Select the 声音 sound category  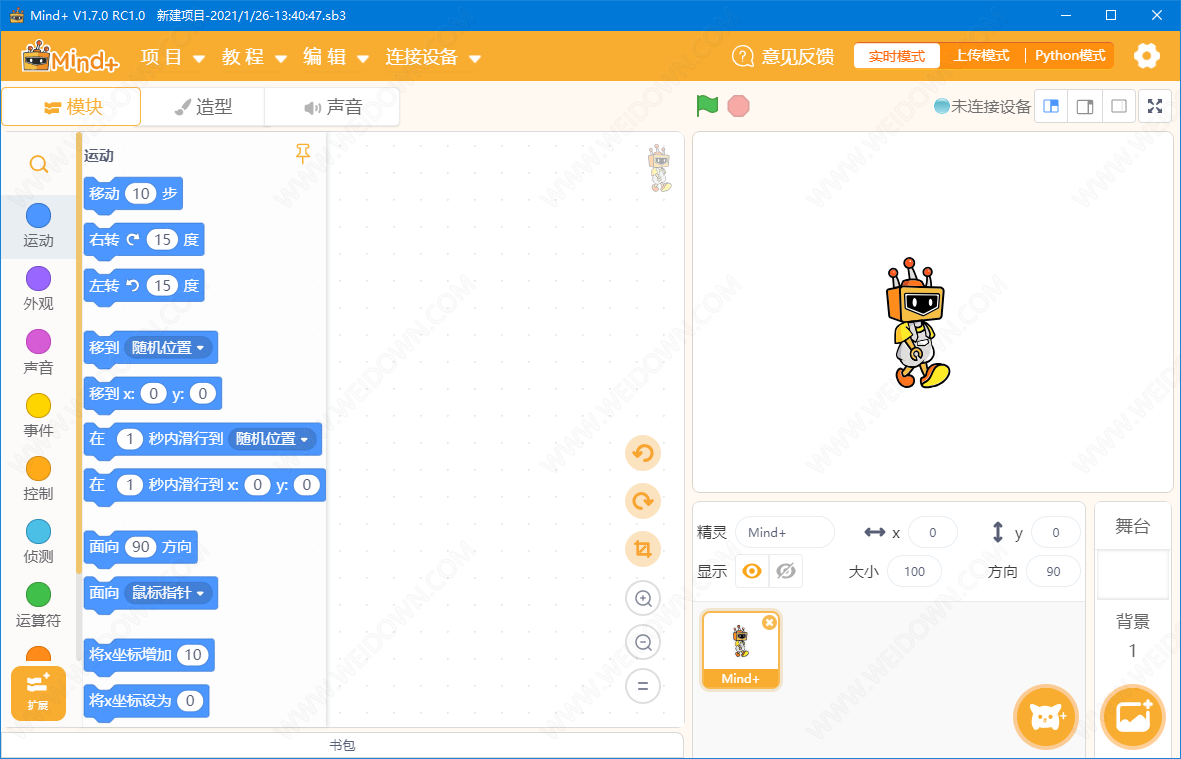pyautogui.click(x=38, y=352)
